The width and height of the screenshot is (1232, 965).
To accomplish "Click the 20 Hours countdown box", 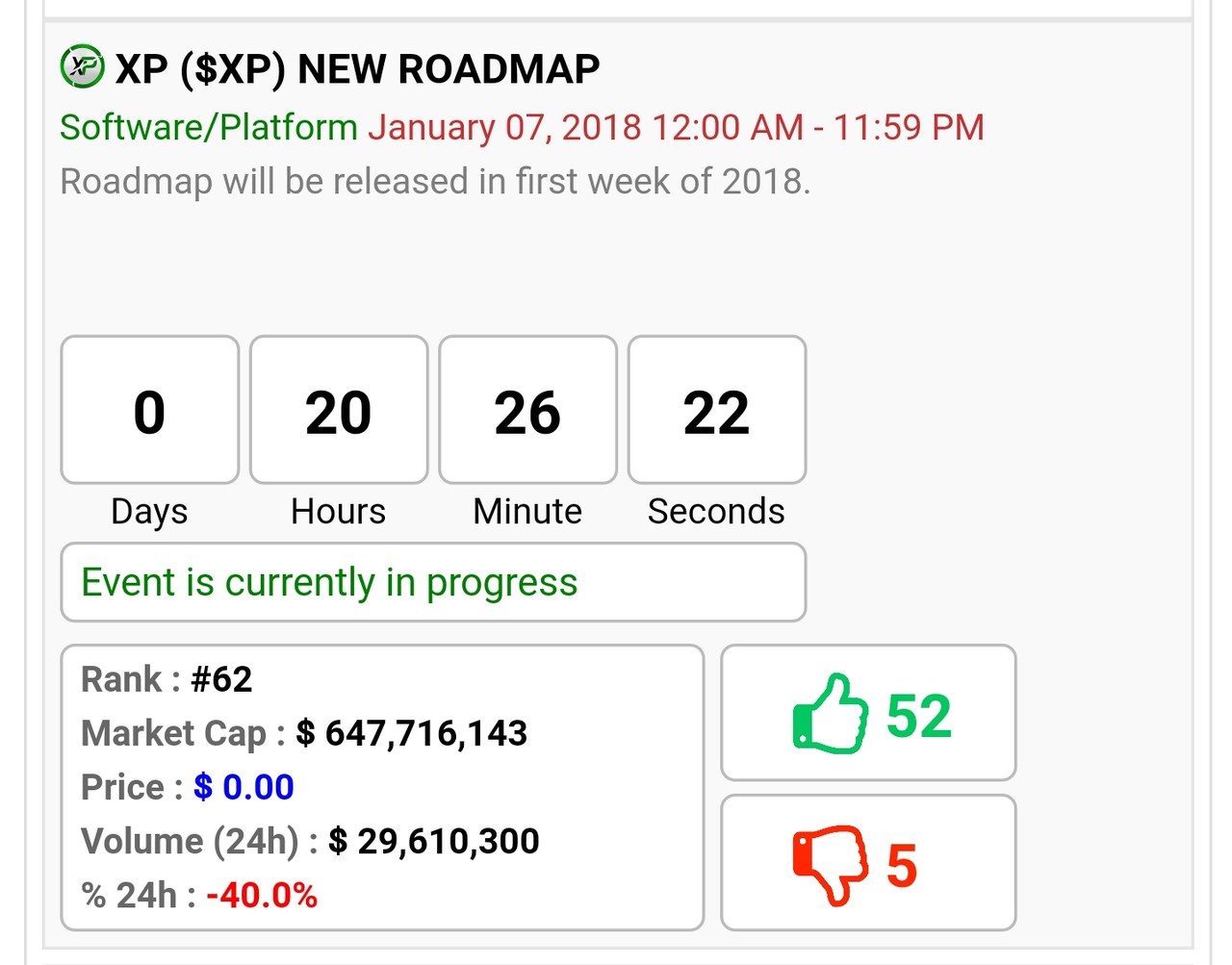I will coord(339,410).
